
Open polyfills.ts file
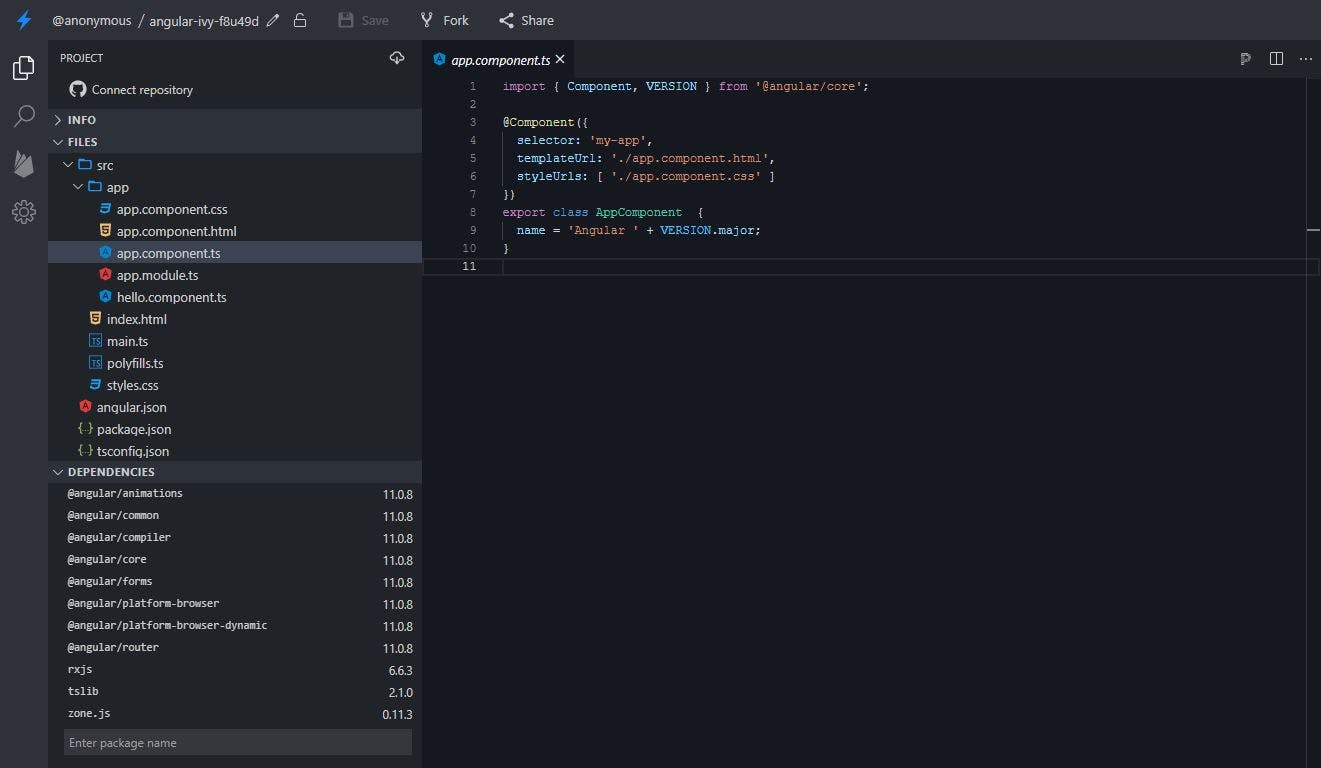[235, 363]
